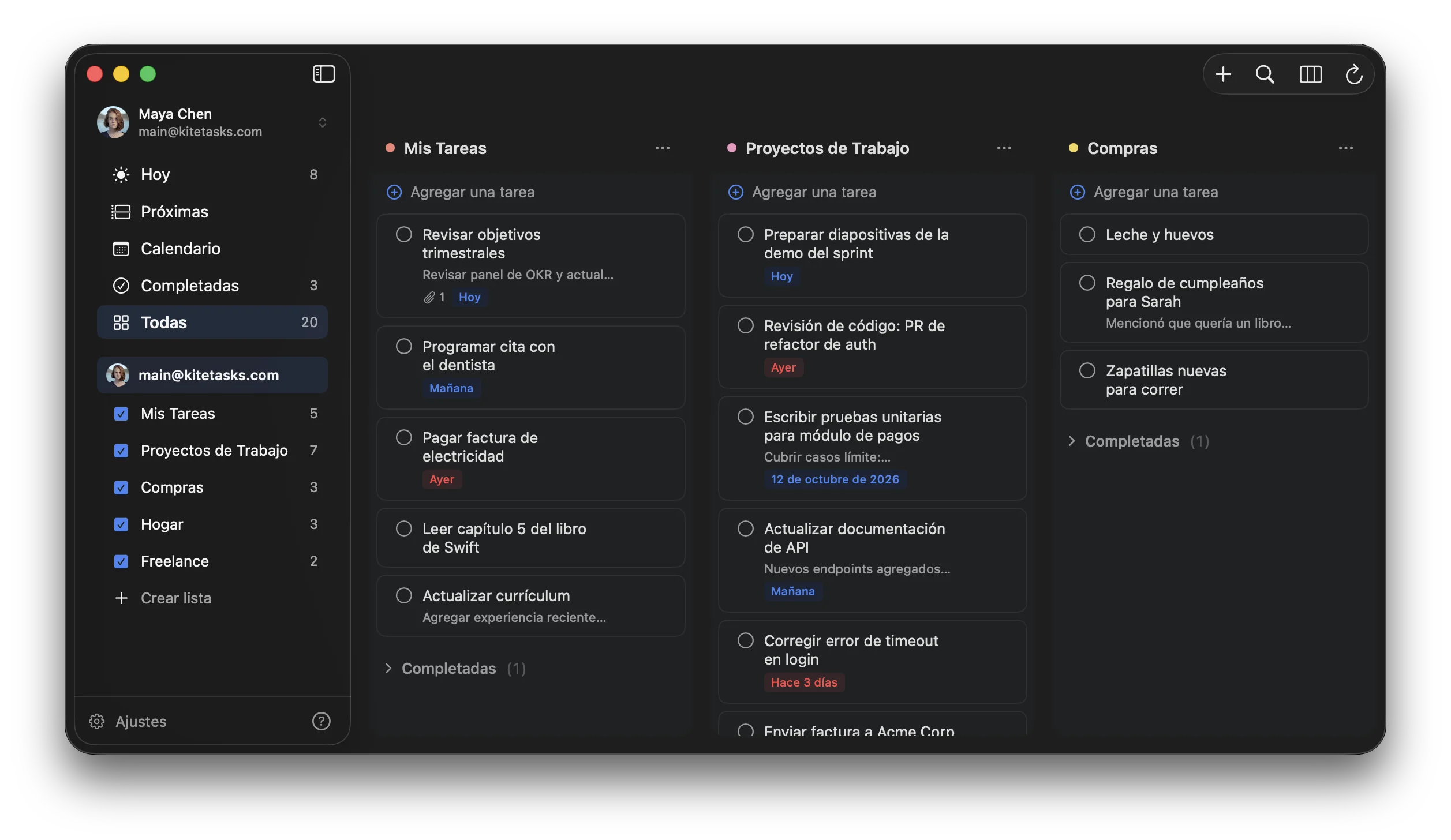
Task: Click the Completadas checkmark circle icon
Action: coord(121,286)
